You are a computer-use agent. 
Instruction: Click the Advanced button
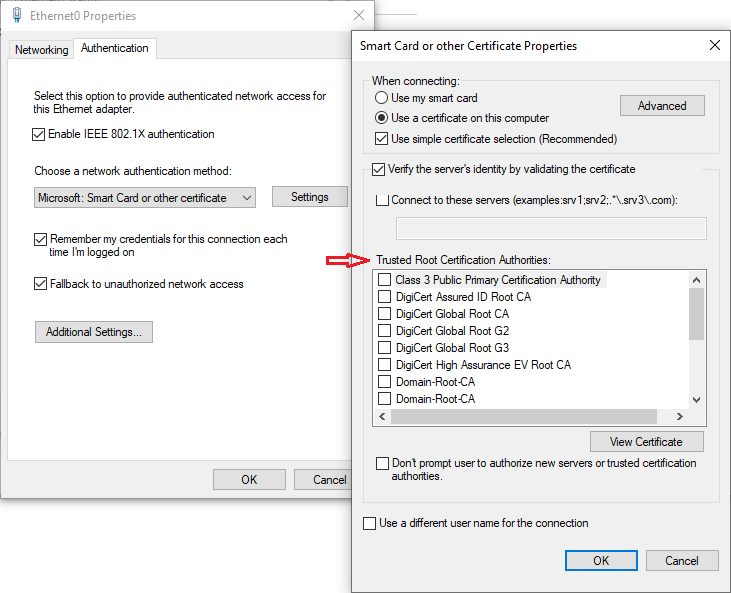(x=662, y=106)
